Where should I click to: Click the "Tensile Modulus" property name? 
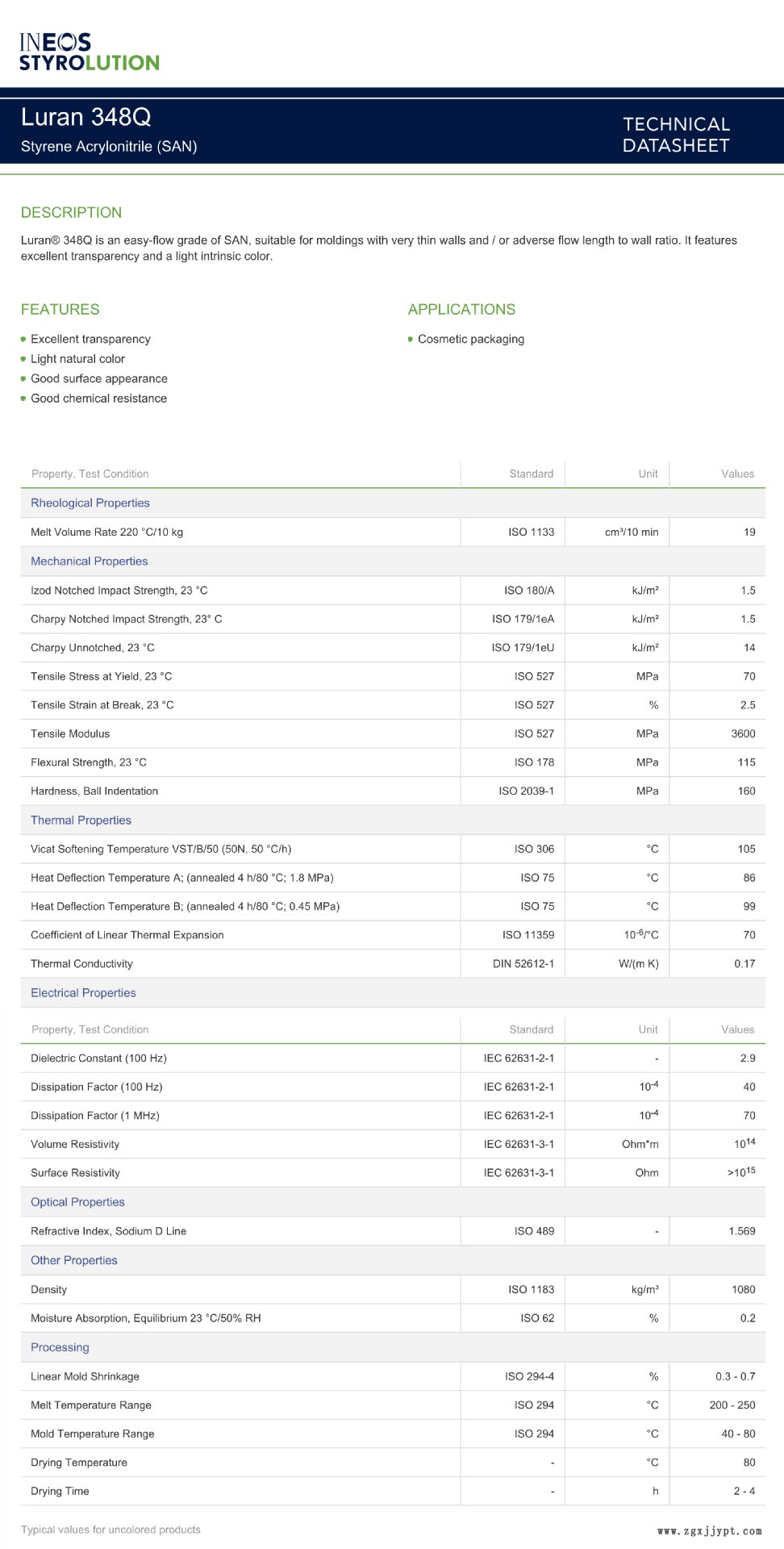[x=70, y=733]
